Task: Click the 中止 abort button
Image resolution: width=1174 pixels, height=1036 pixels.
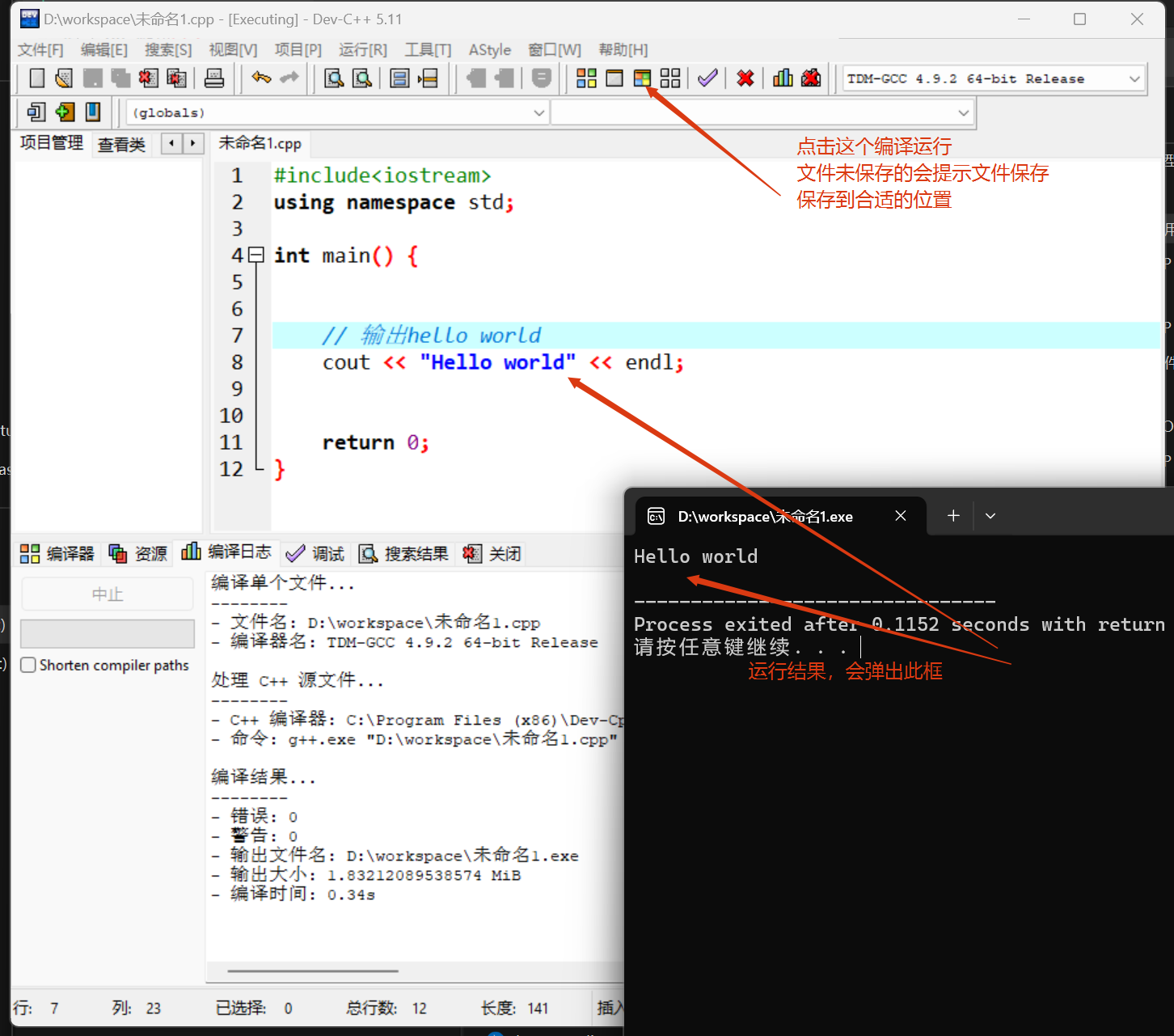Action: point(108,594)
